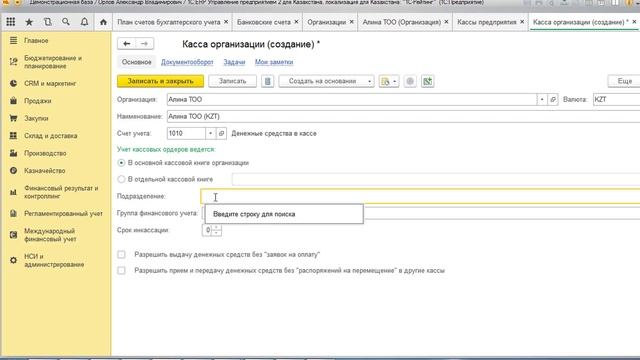Screen dimensions: 640x360
Task: Open CRM и маркетинг section
Action: click(x=50, y=84)
